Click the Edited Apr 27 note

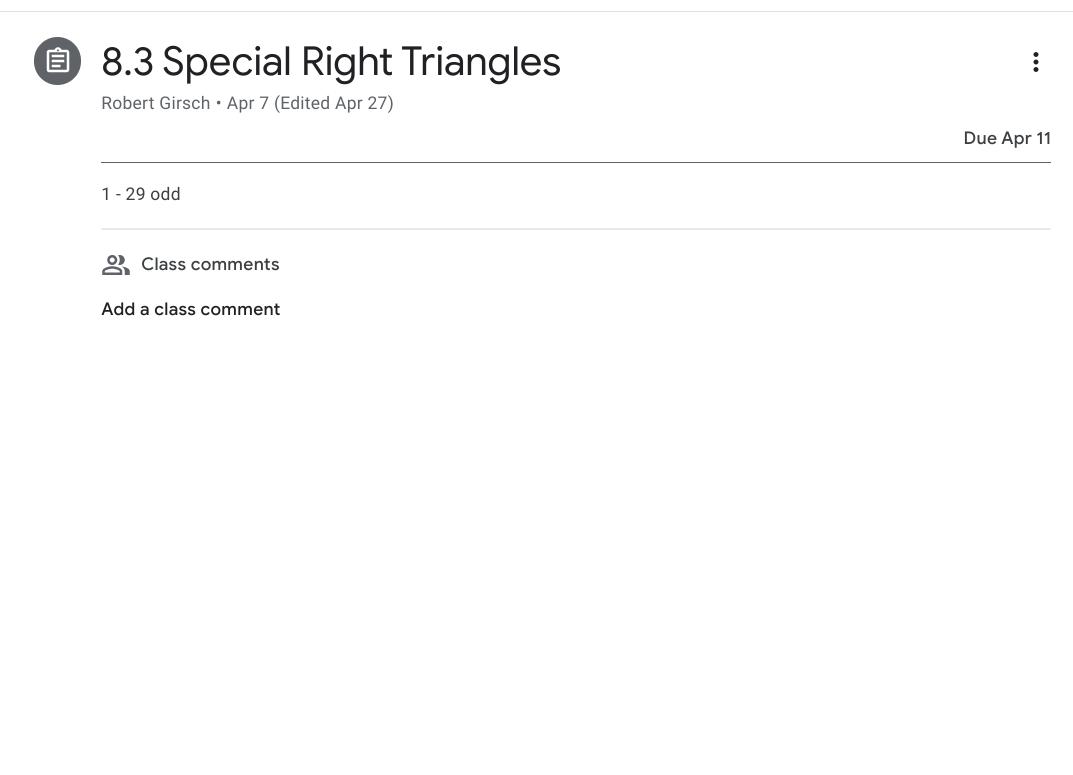334,103
